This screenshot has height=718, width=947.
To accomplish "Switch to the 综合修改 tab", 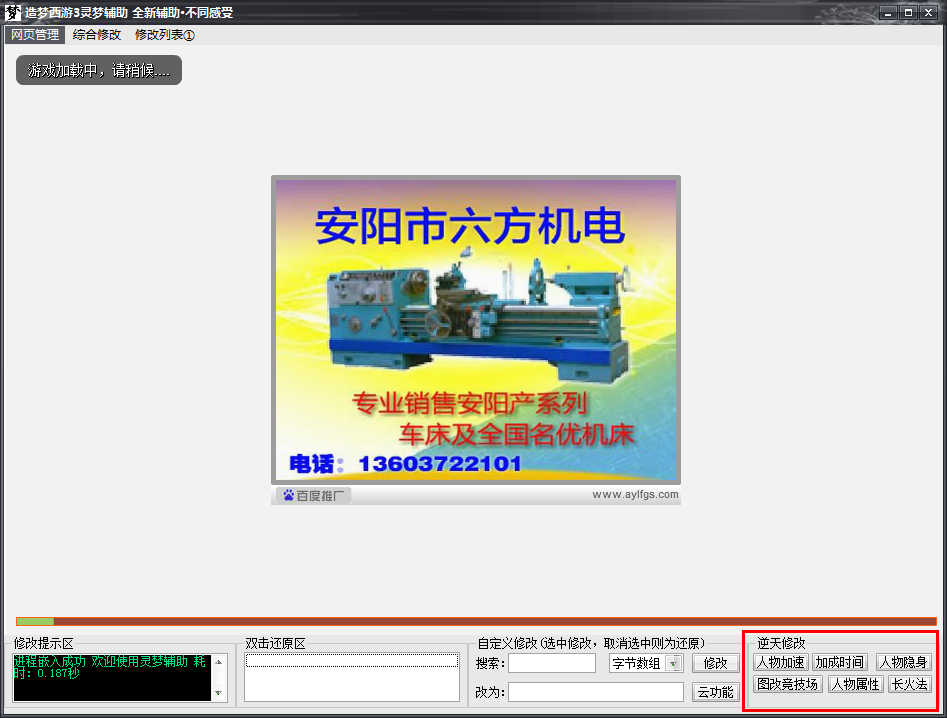I will pyautogui.click(x=97, y=34).
